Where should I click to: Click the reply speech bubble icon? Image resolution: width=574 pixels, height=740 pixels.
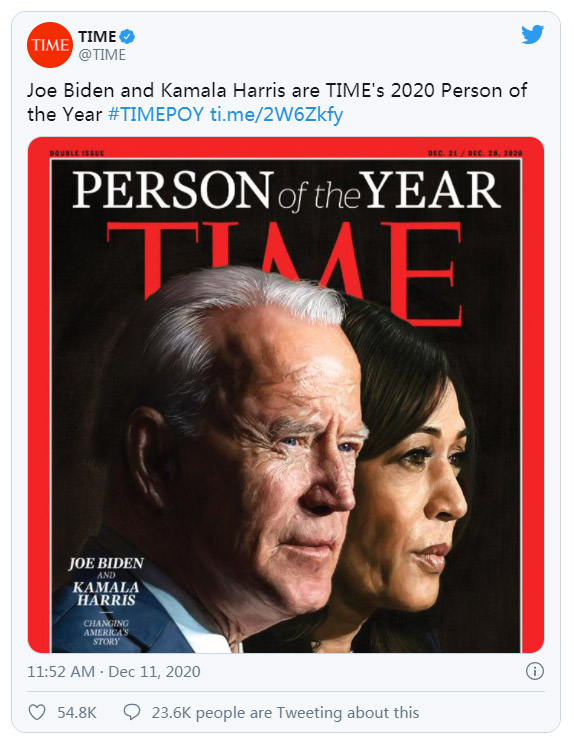tap(132, 712)
